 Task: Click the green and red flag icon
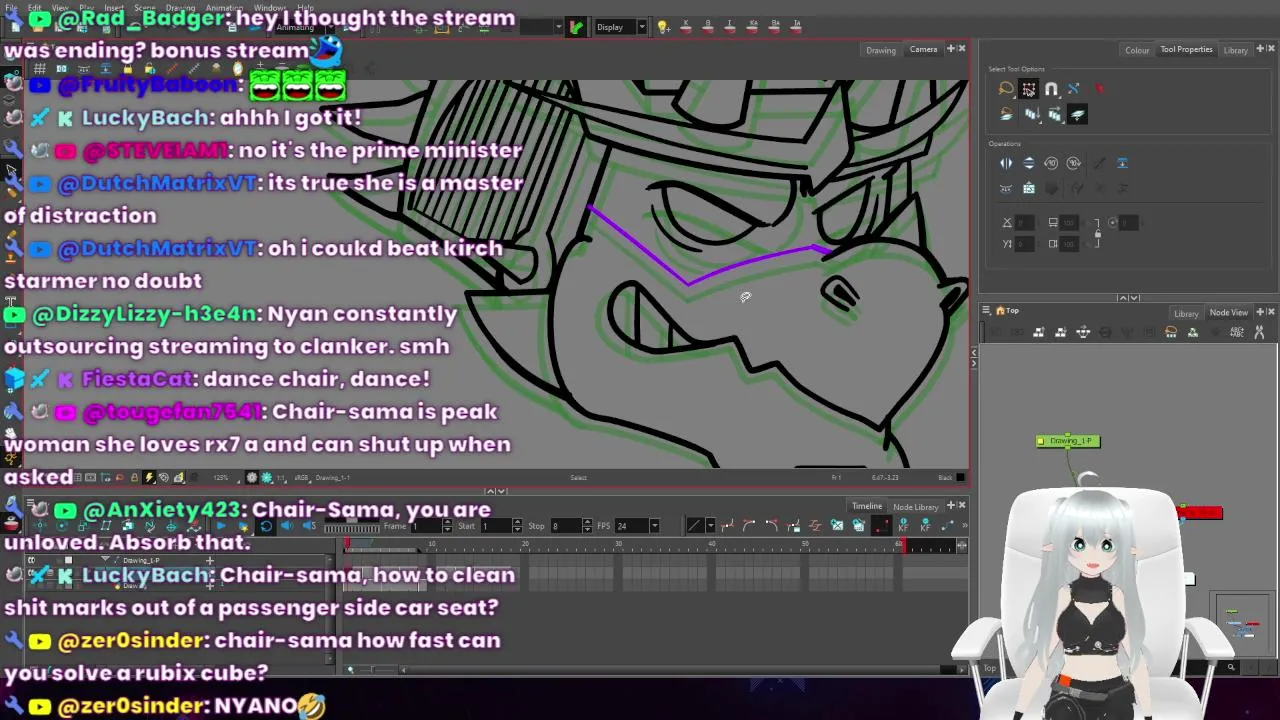tap(576, 27)
